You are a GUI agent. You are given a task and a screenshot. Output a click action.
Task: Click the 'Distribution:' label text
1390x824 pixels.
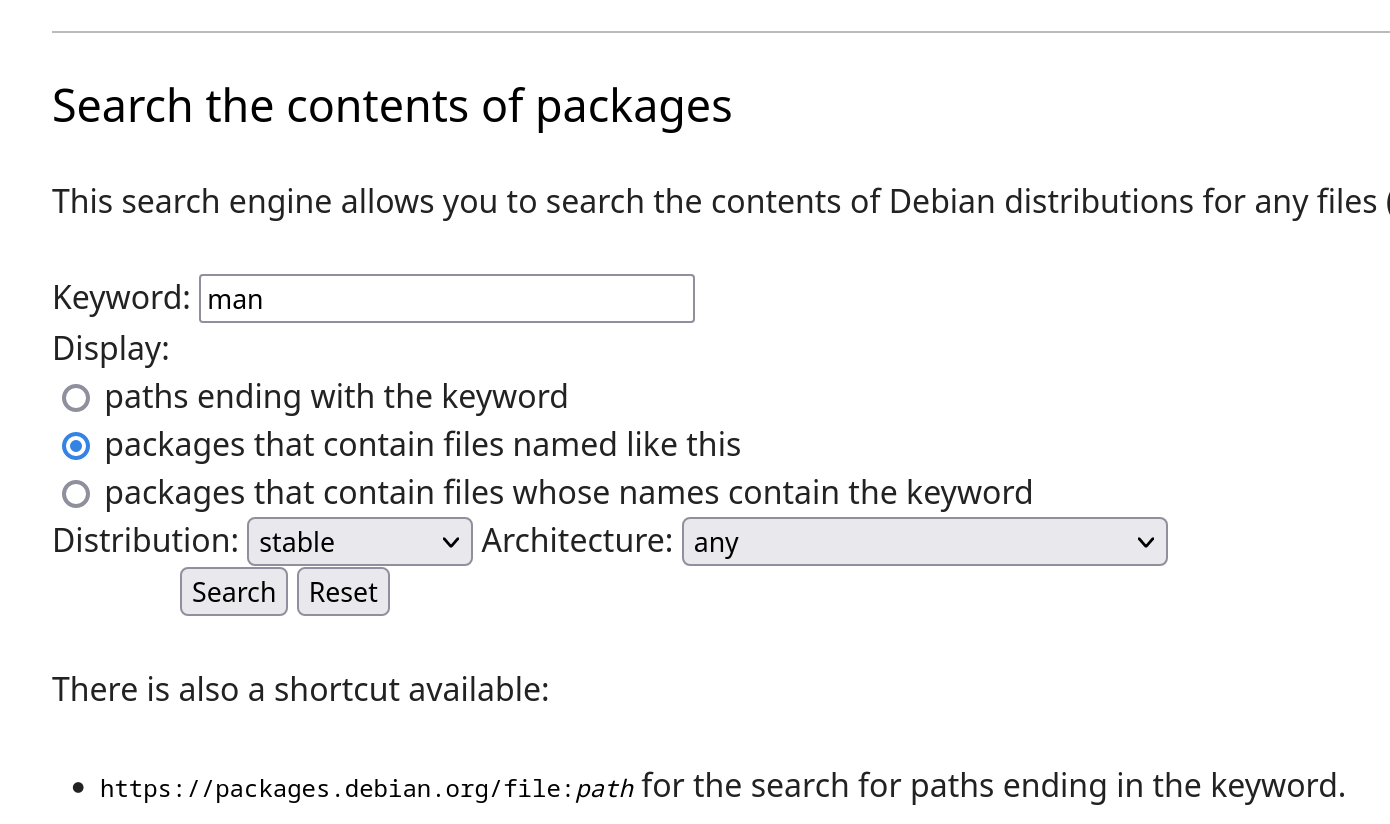pyautogui.click(x=146, y=541)
